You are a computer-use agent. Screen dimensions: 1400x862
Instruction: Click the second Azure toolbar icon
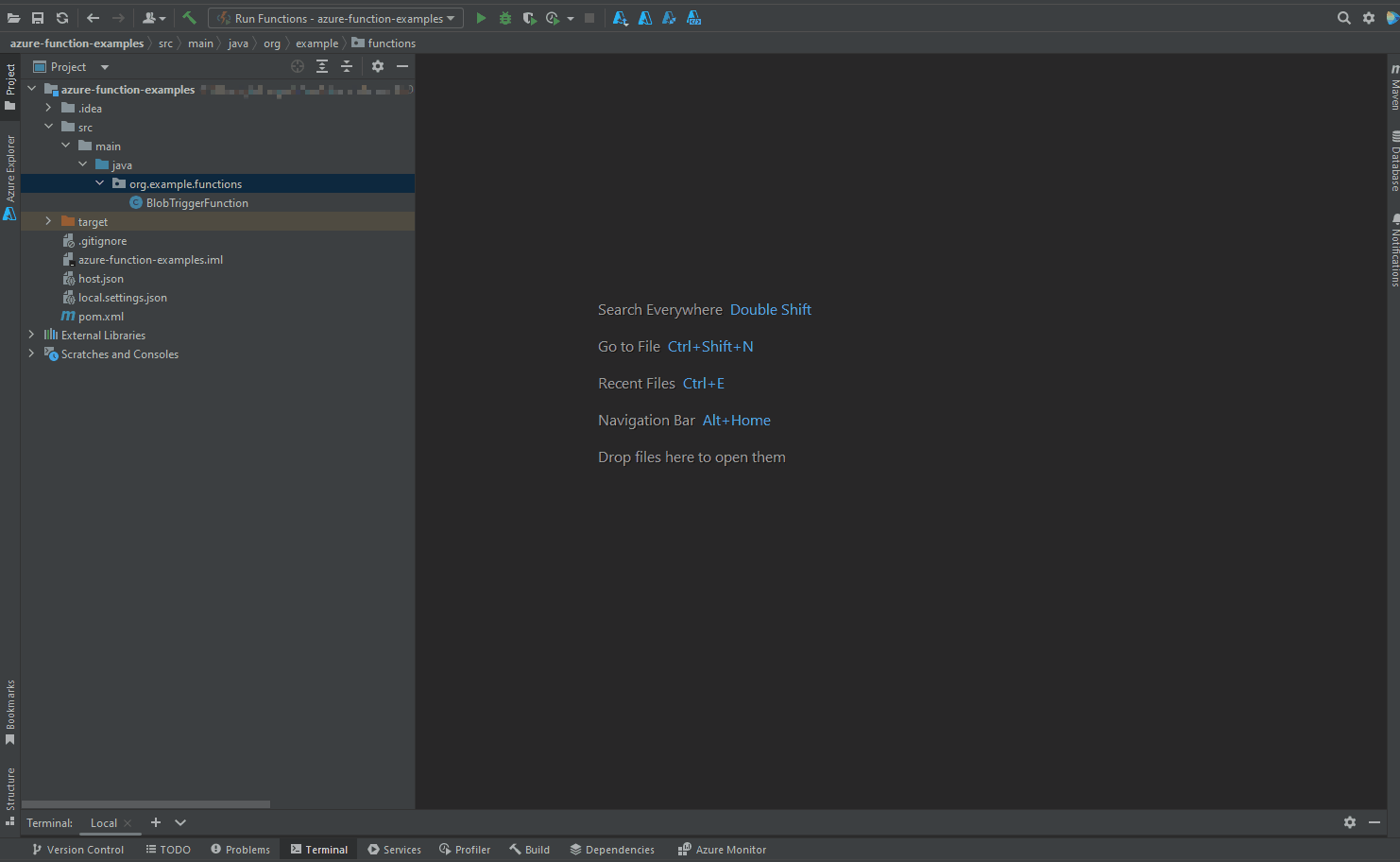point(645,18)
